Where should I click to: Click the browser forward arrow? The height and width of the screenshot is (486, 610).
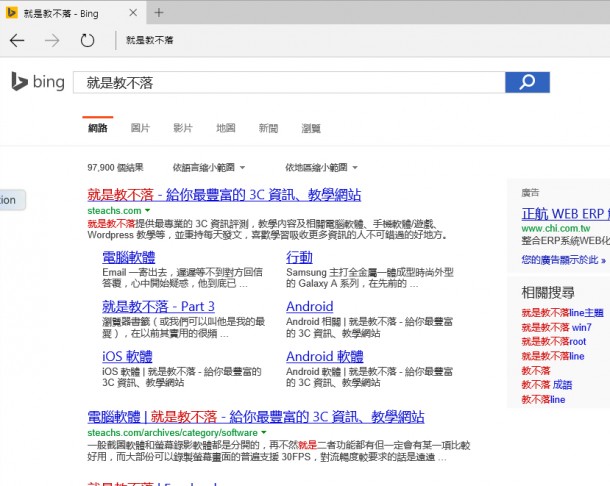pyautogui.click(x=52, y=40)
